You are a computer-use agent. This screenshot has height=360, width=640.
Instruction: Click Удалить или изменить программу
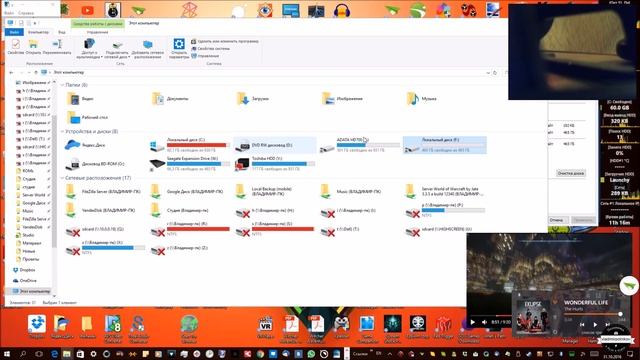(225, 41)
